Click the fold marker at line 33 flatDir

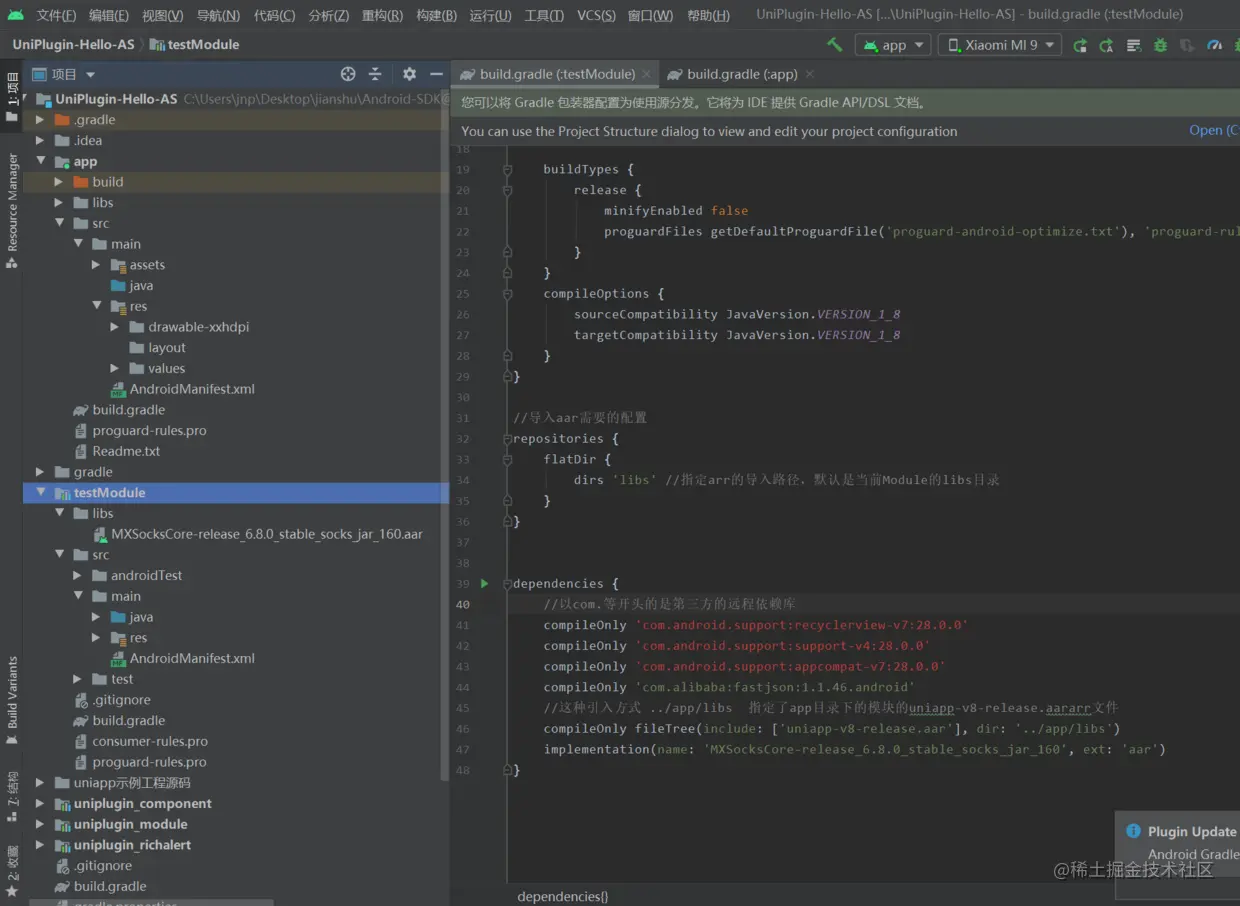click(x=507, y=459)
